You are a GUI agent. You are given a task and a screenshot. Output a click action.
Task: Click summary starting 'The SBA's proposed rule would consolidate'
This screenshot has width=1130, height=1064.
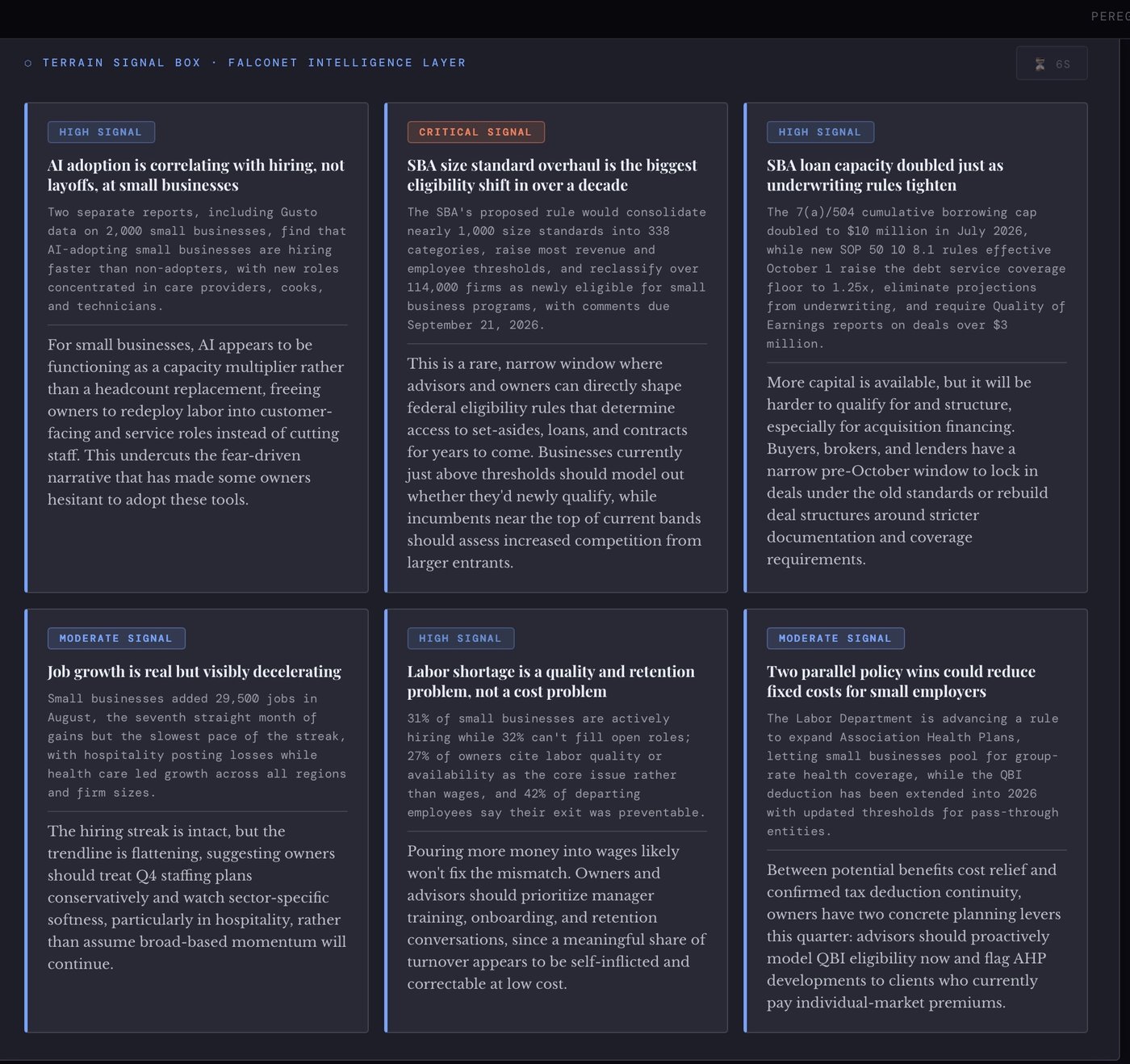click(x=557, y=268)
